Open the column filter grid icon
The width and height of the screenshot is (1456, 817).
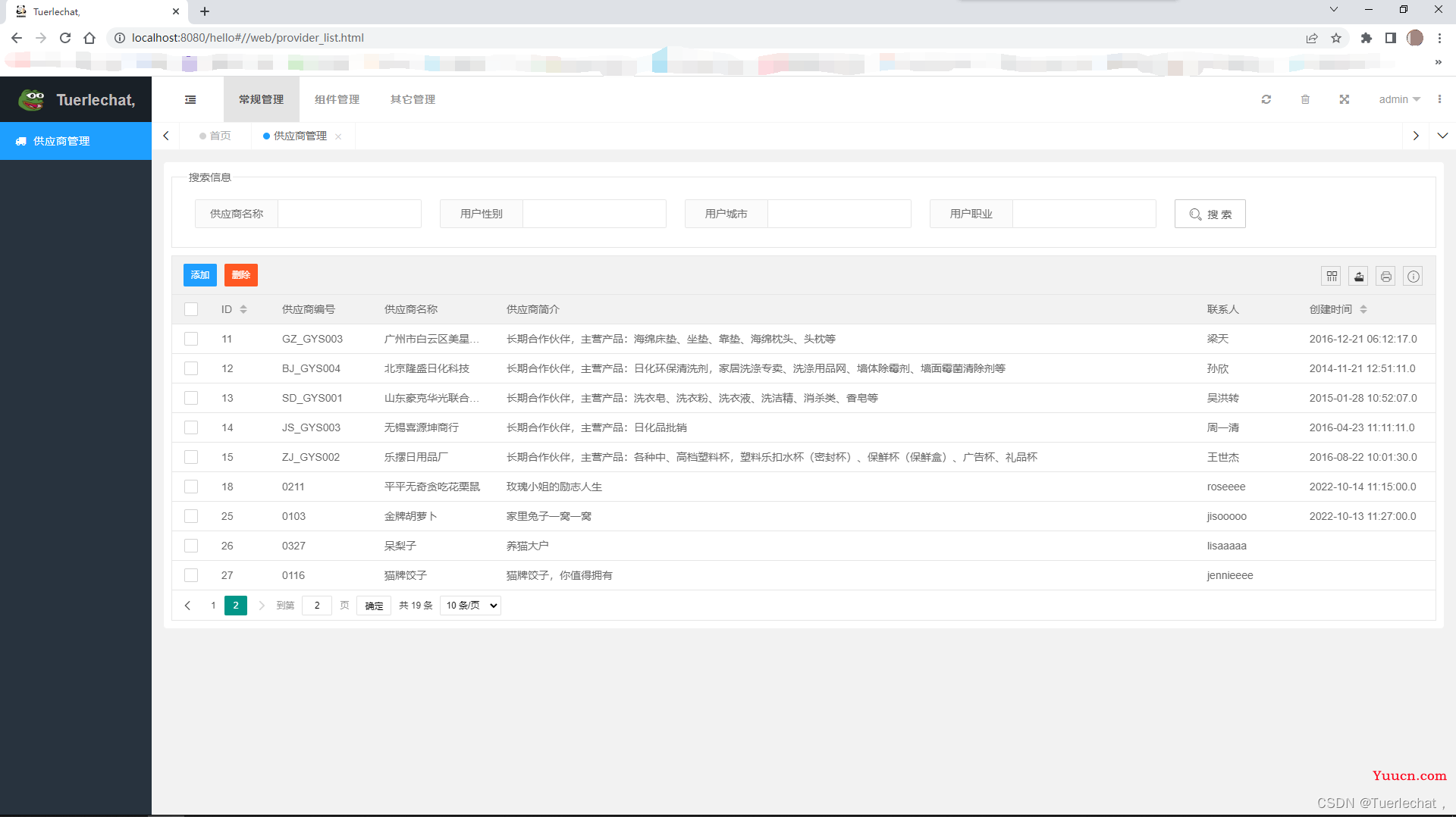pyautogui.click(x=1332, y=276)
